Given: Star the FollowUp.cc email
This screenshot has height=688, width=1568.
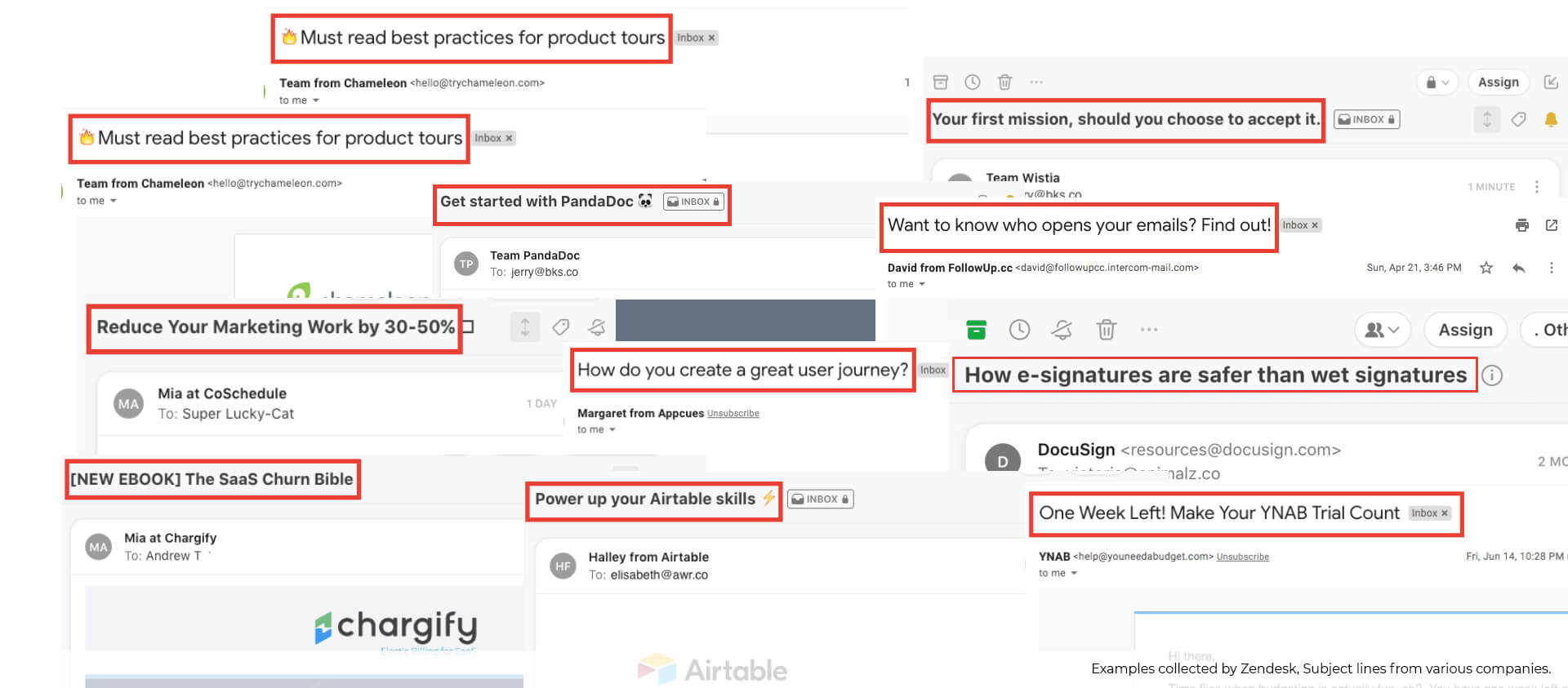Looking at the screenshot, I should (1486, 268).
